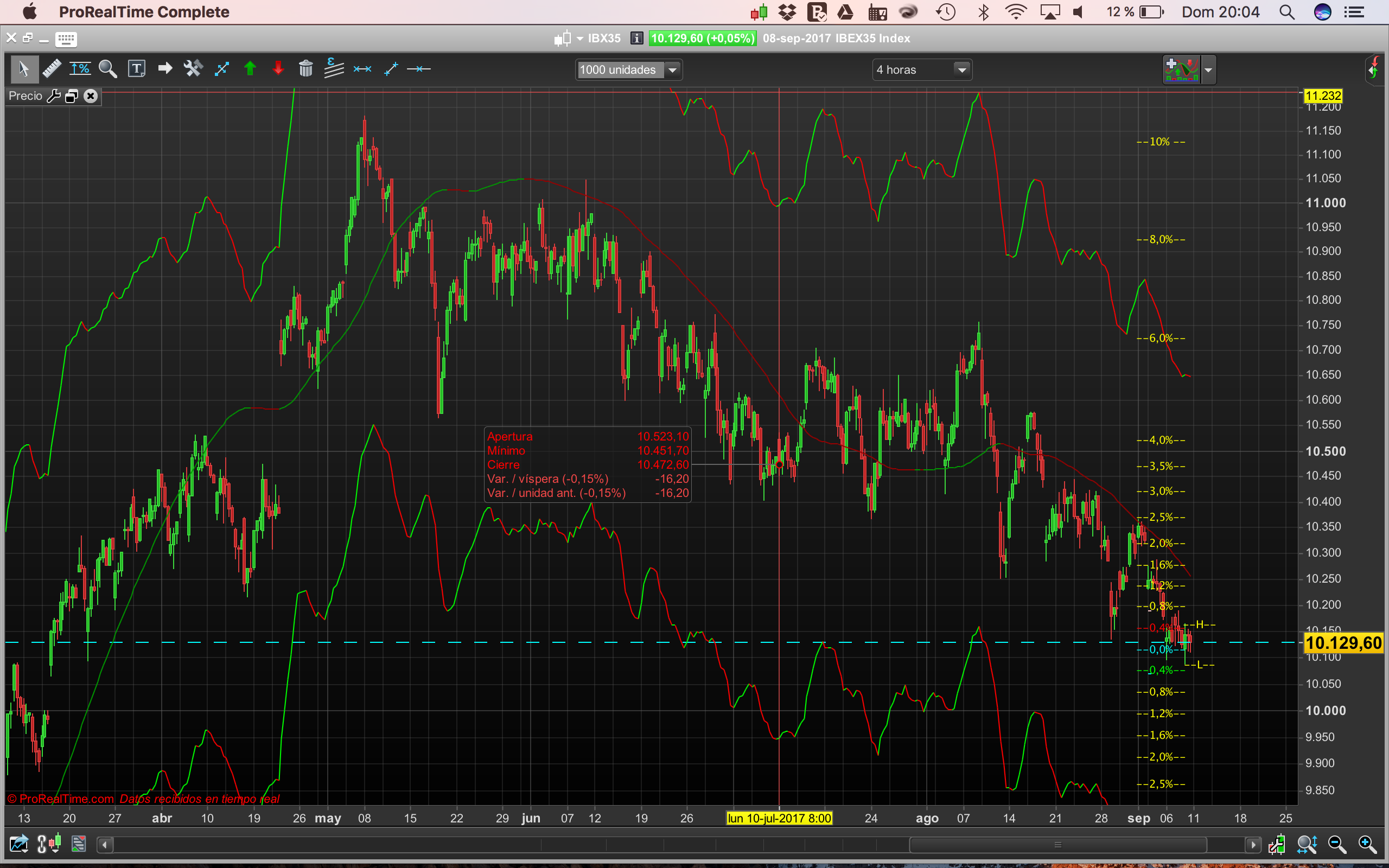
Task: Open the macOS Apple menu
Action: click(29, 12)
